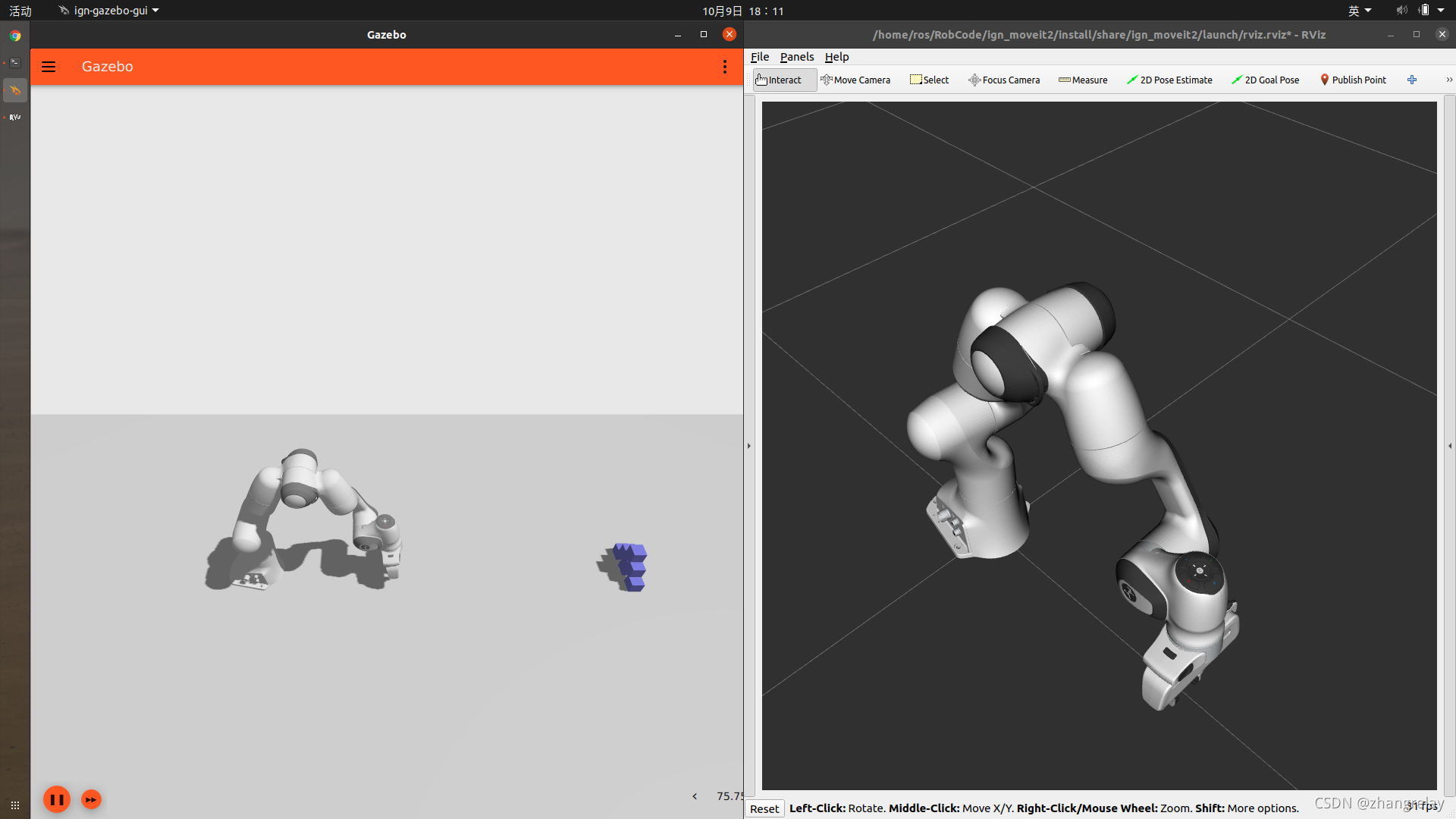Activate the Move Camera tool
The width and height of the screenshot is (1456, 819).
[855, 80]
